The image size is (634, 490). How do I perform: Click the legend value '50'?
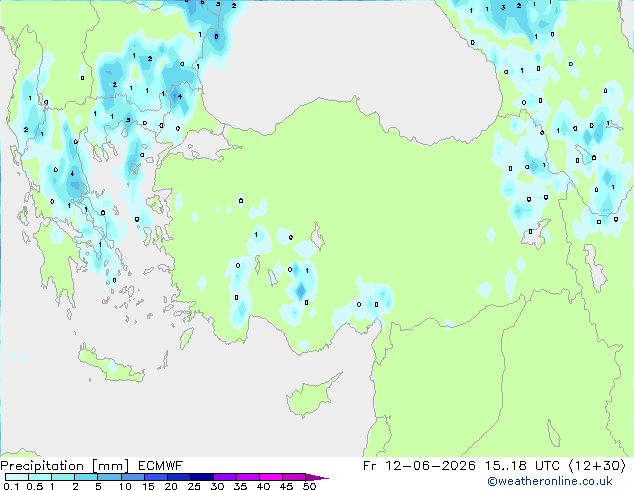pyautogui.click(x=310, y=486)
